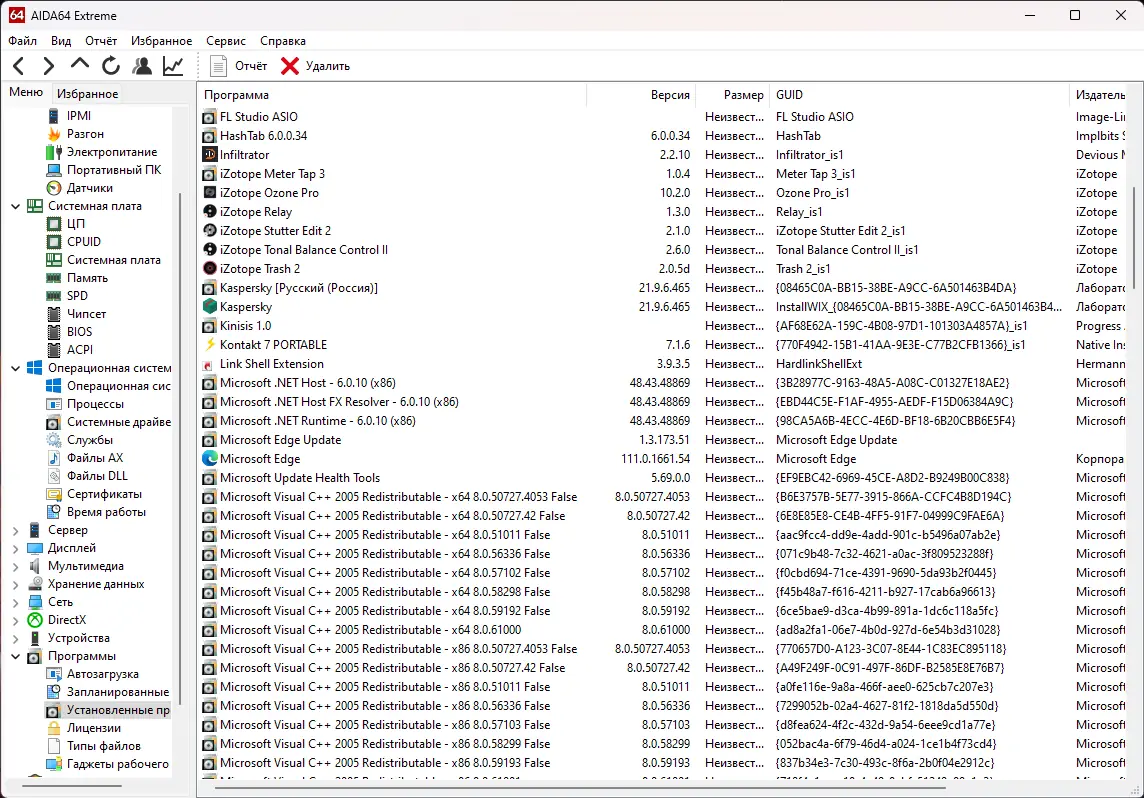Select the Память memory icon
The height and width of the screenshot is (798, 1144).
click(x=53, y=278)
